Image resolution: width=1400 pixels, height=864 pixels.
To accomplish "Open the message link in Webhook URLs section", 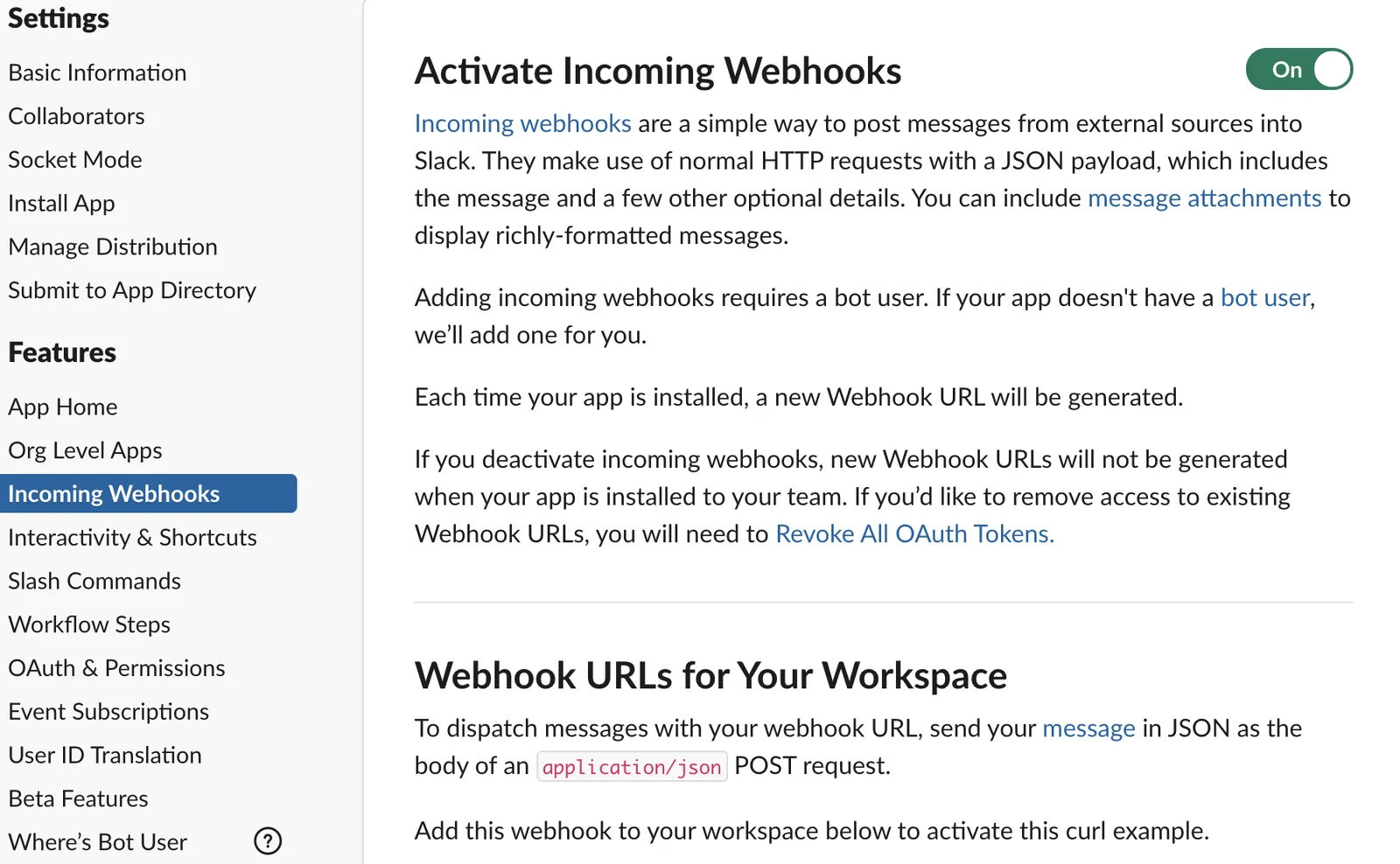I will tap(1088, 728).
